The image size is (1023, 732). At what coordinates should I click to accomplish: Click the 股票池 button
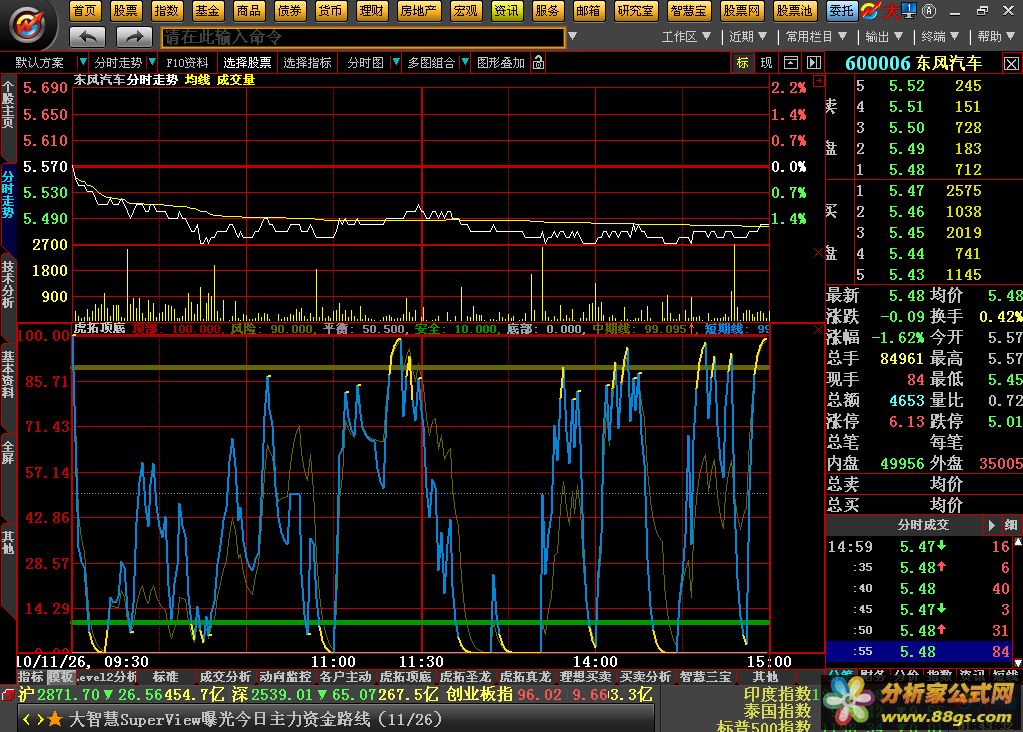click(x=794, y=10)
